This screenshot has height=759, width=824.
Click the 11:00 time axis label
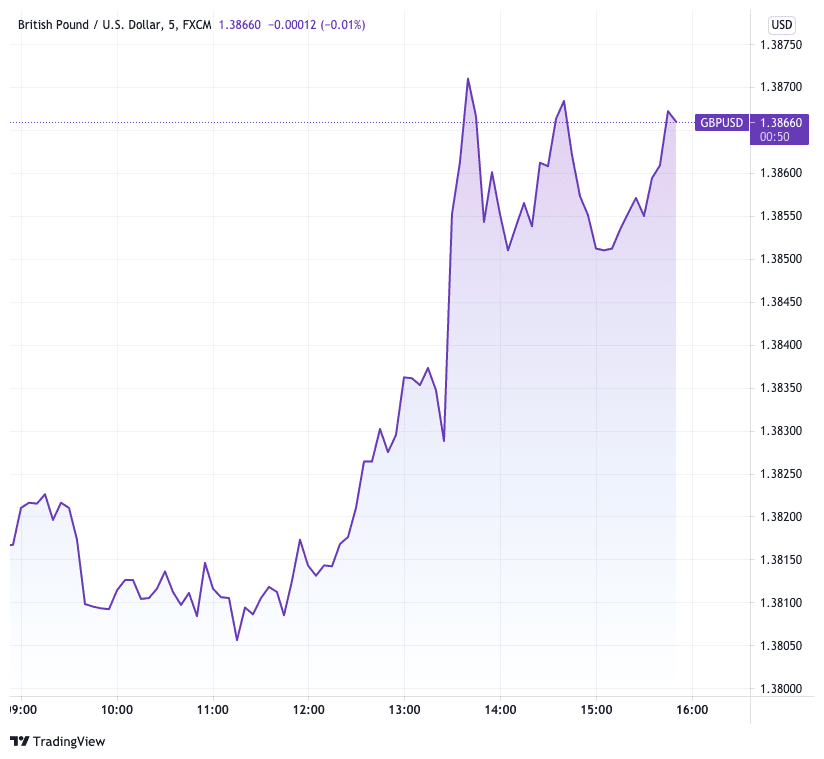click(213, 710)
